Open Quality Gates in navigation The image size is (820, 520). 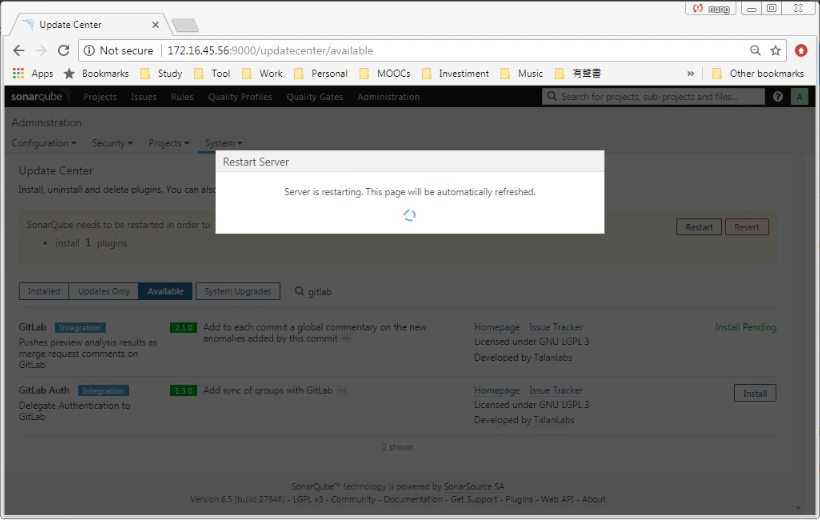pos(315,97)
